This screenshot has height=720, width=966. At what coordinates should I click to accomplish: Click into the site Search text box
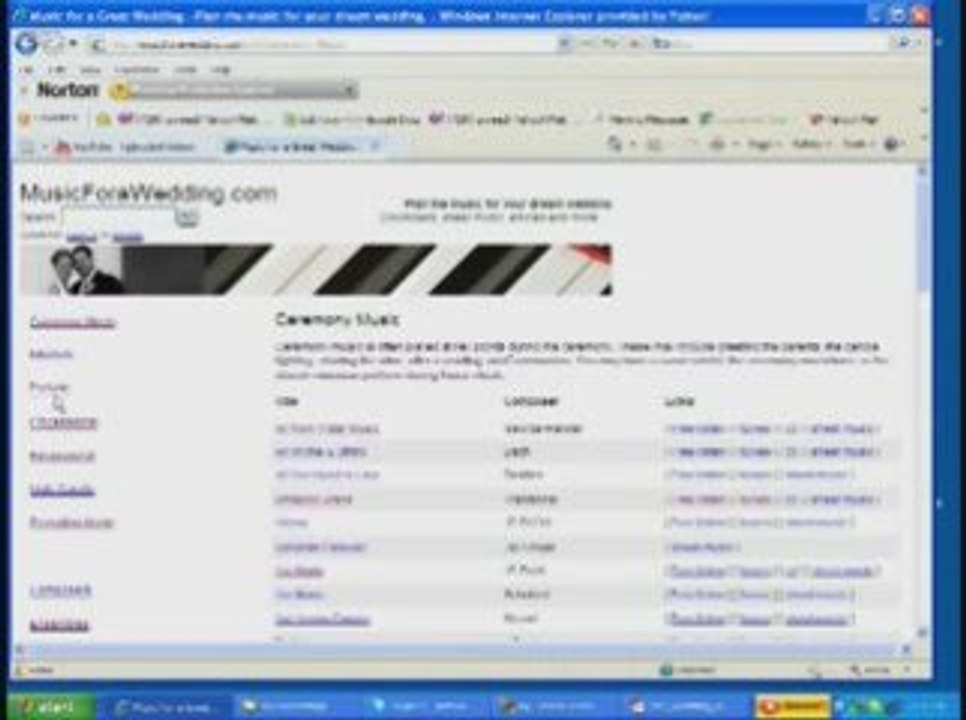point(117,217)
